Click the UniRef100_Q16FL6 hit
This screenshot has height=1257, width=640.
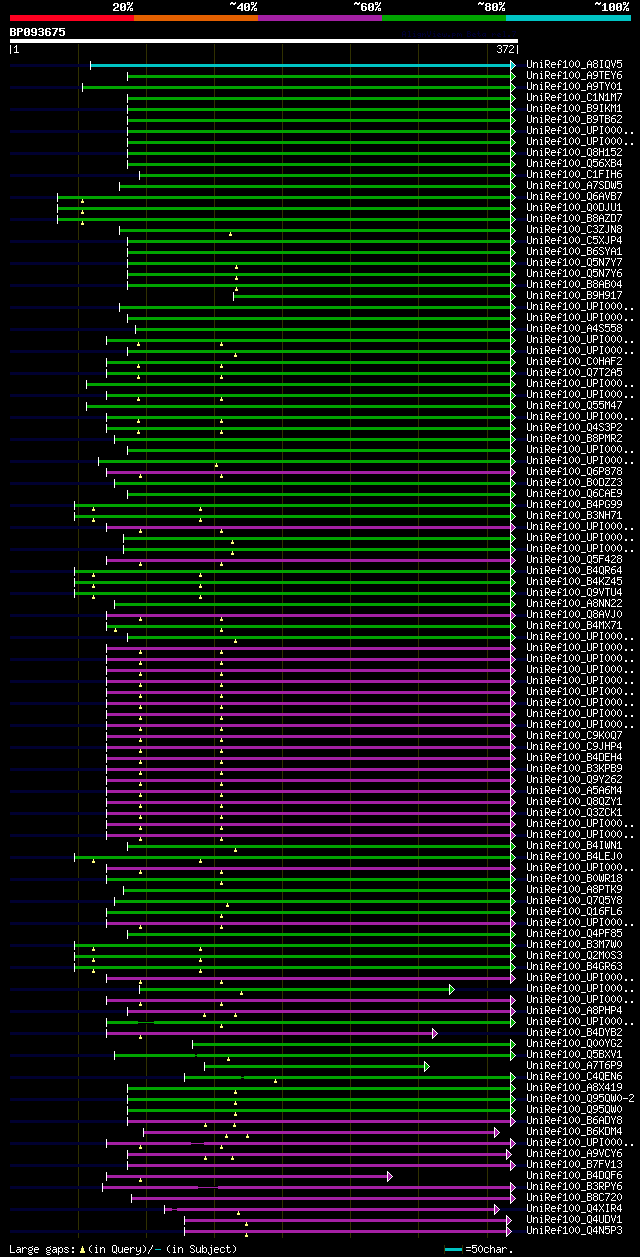coord(574,911)
